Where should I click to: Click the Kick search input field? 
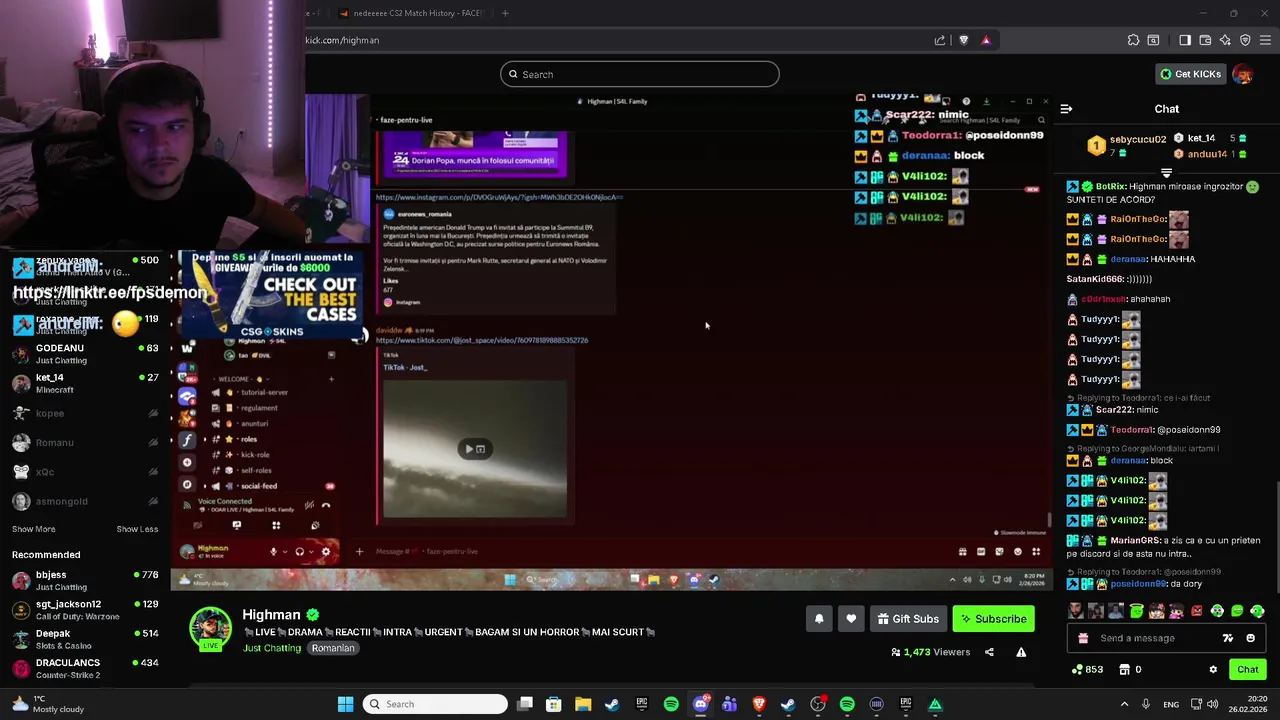coord(640,74)
